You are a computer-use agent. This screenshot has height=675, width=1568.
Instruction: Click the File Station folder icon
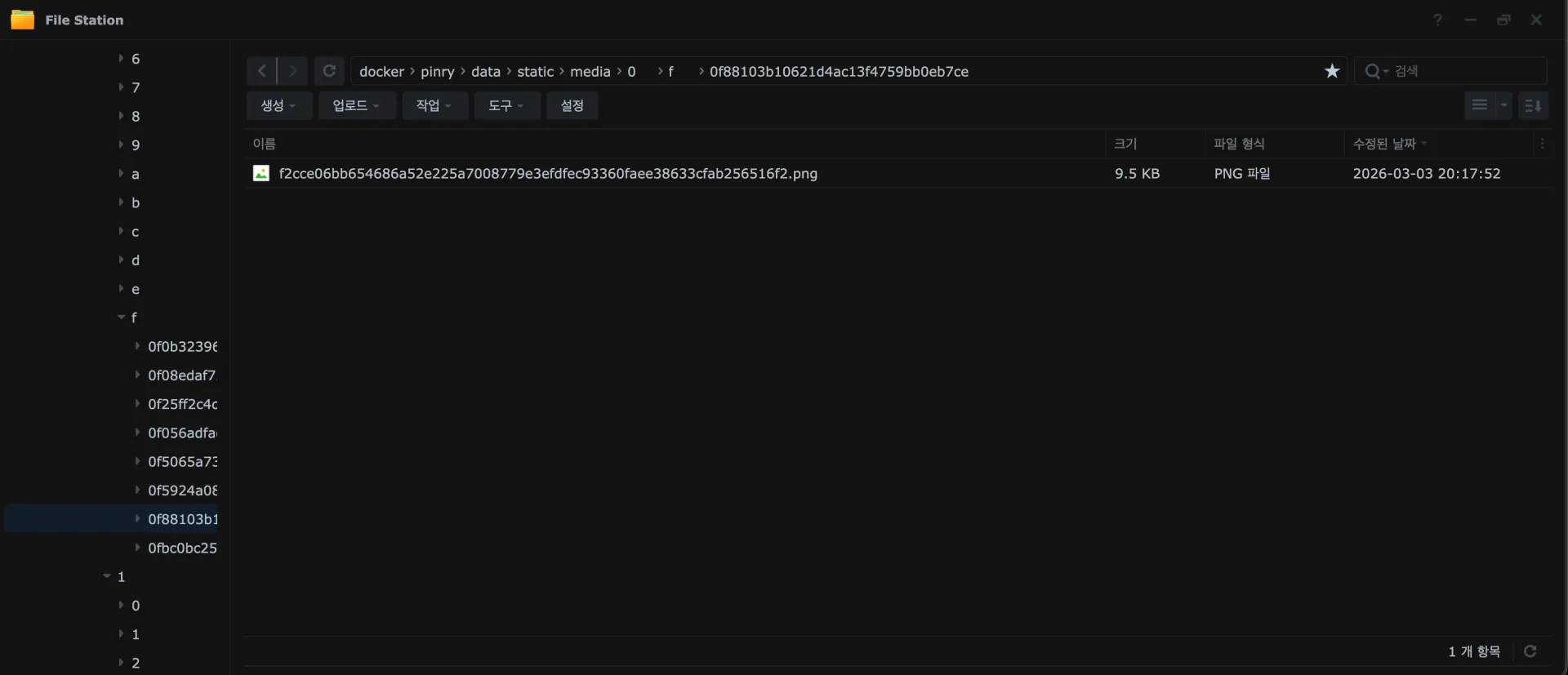point(23,20)
